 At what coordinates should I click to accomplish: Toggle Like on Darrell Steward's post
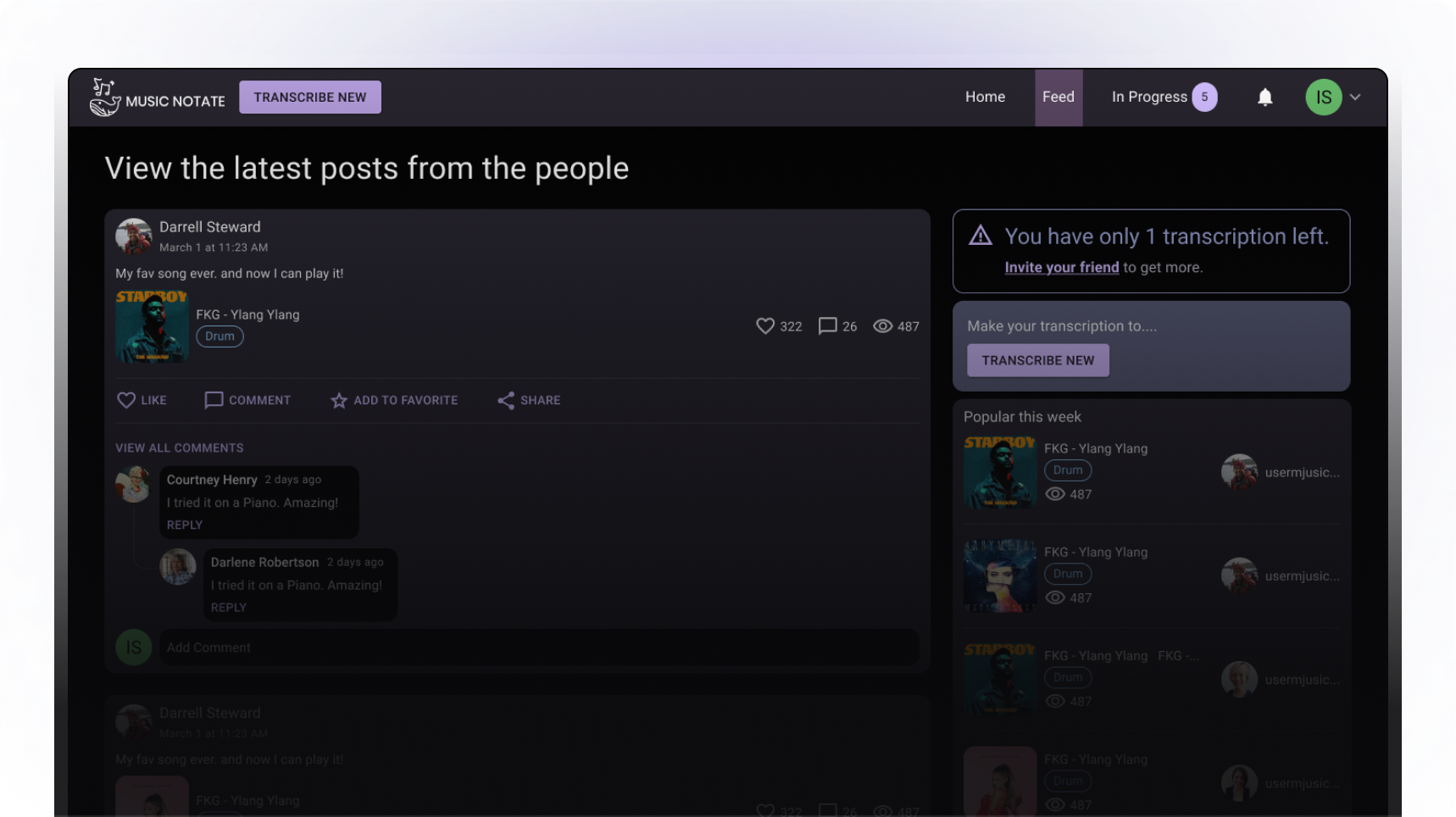(141, 400)
